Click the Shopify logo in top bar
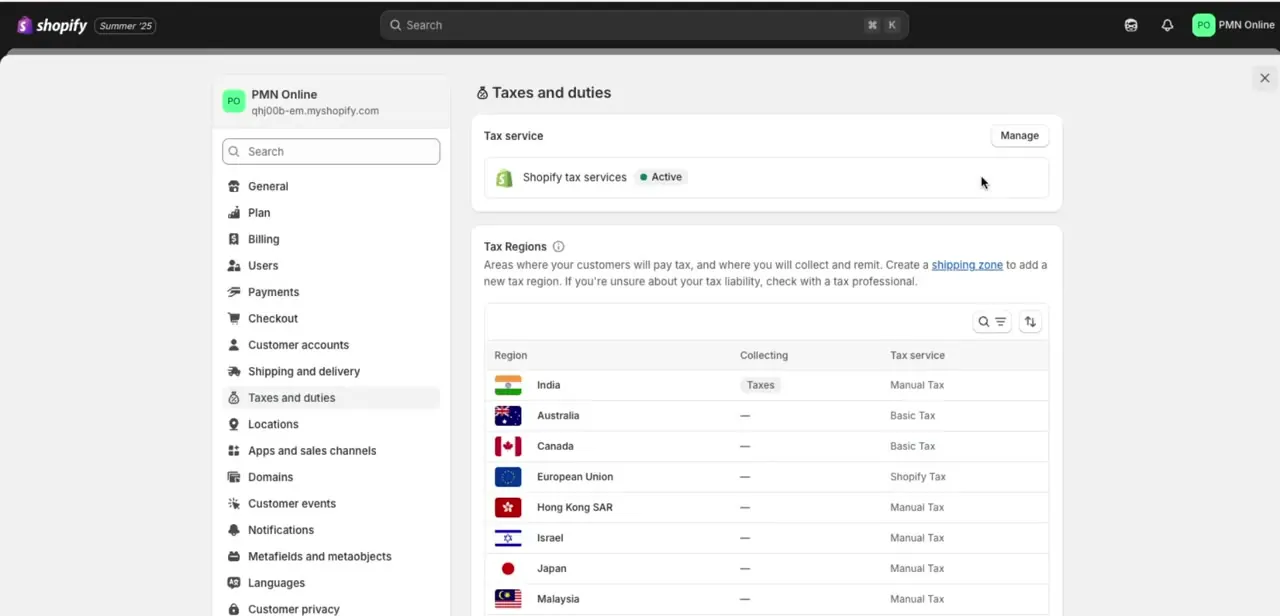 click(x=52, y=25)
